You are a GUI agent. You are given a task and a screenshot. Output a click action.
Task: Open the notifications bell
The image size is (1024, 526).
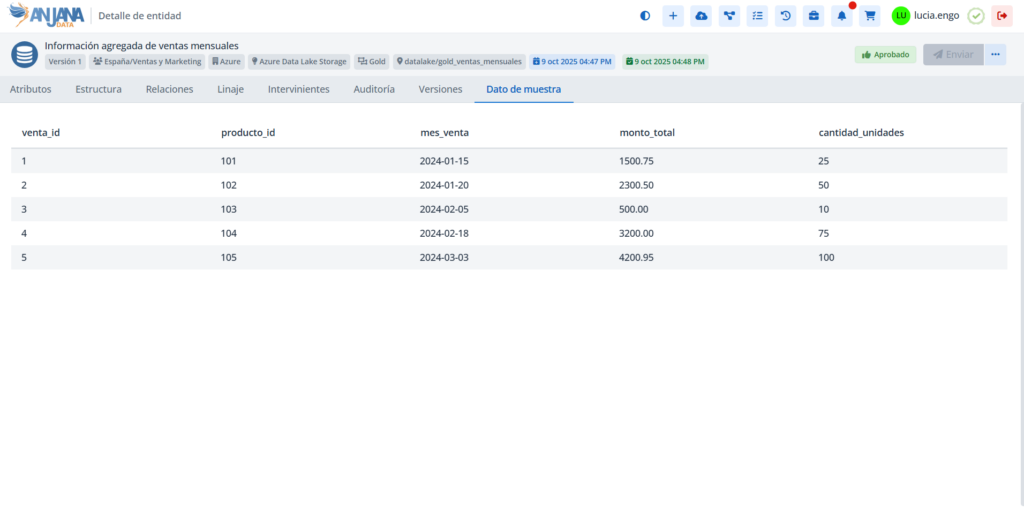coord(842,16)
